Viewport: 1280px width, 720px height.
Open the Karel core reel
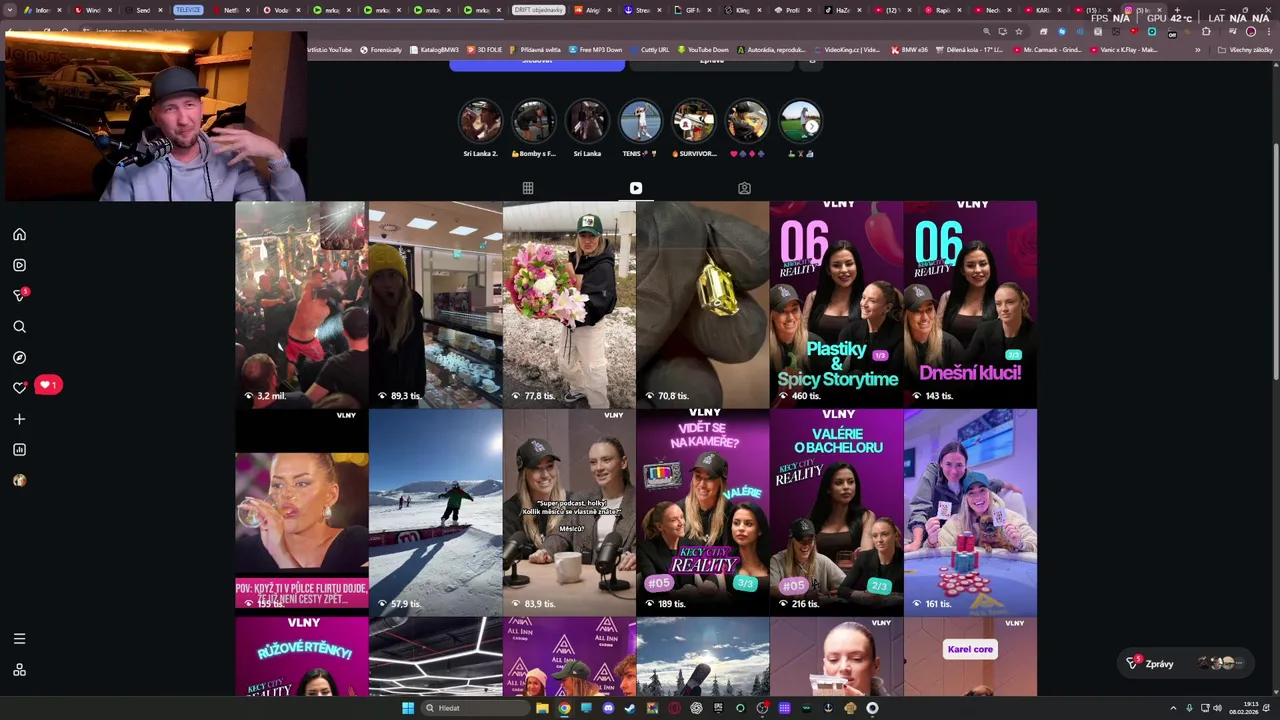click(x=970, y=657)
